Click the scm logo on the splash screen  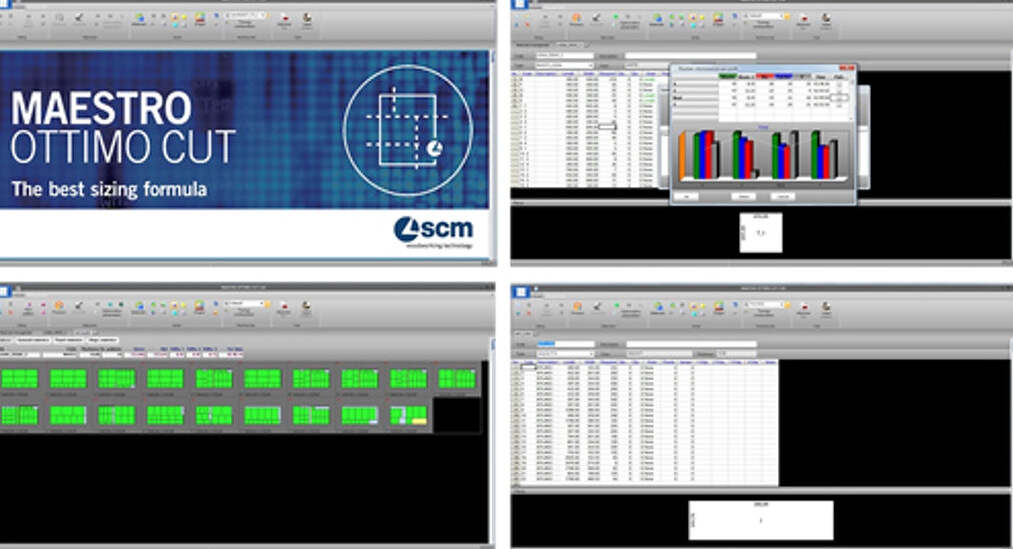(x=433, y=233)
